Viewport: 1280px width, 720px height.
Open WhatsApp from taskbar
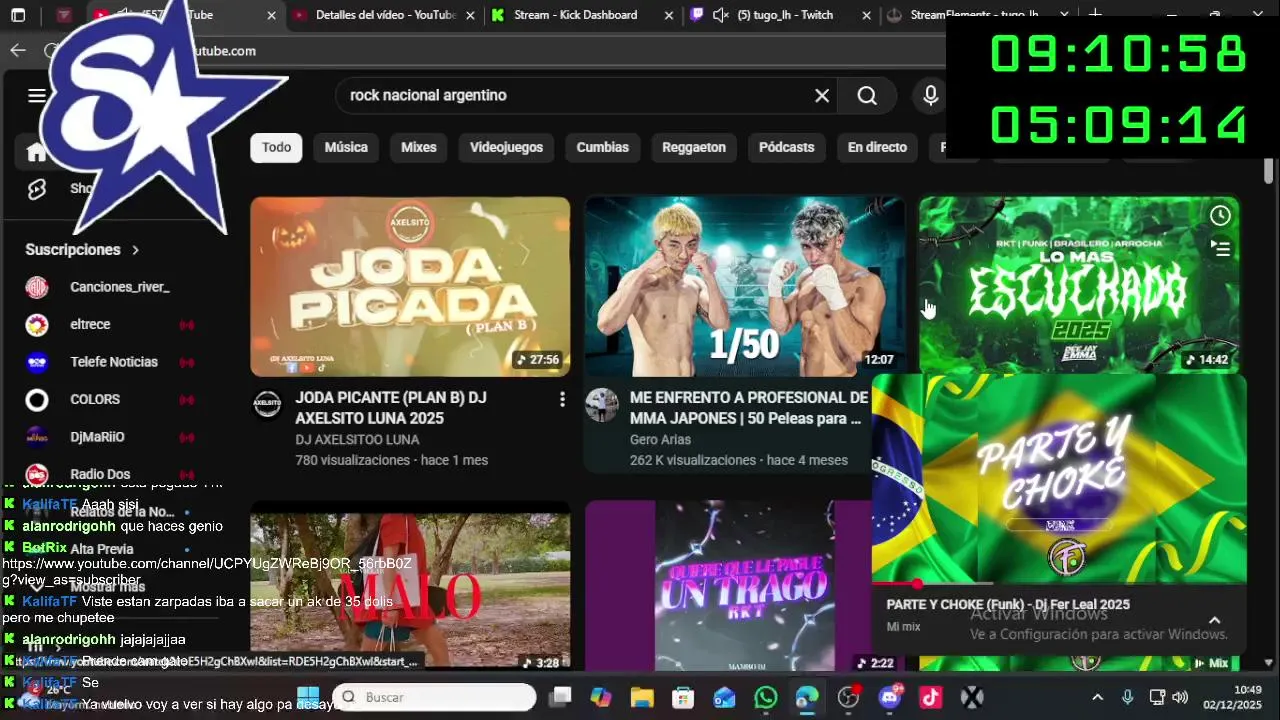[x=766, y=697]
